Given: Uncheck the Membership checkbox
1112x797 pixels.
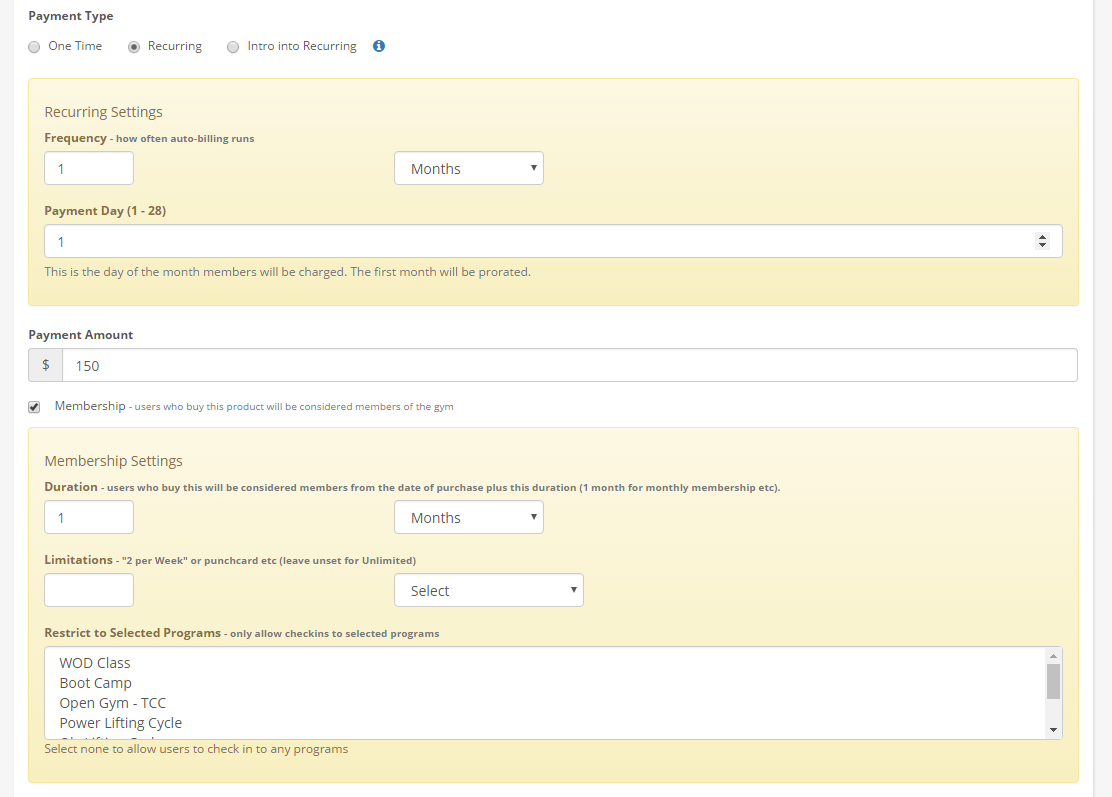Looking at the screenshot, I should tap(35, 407).
